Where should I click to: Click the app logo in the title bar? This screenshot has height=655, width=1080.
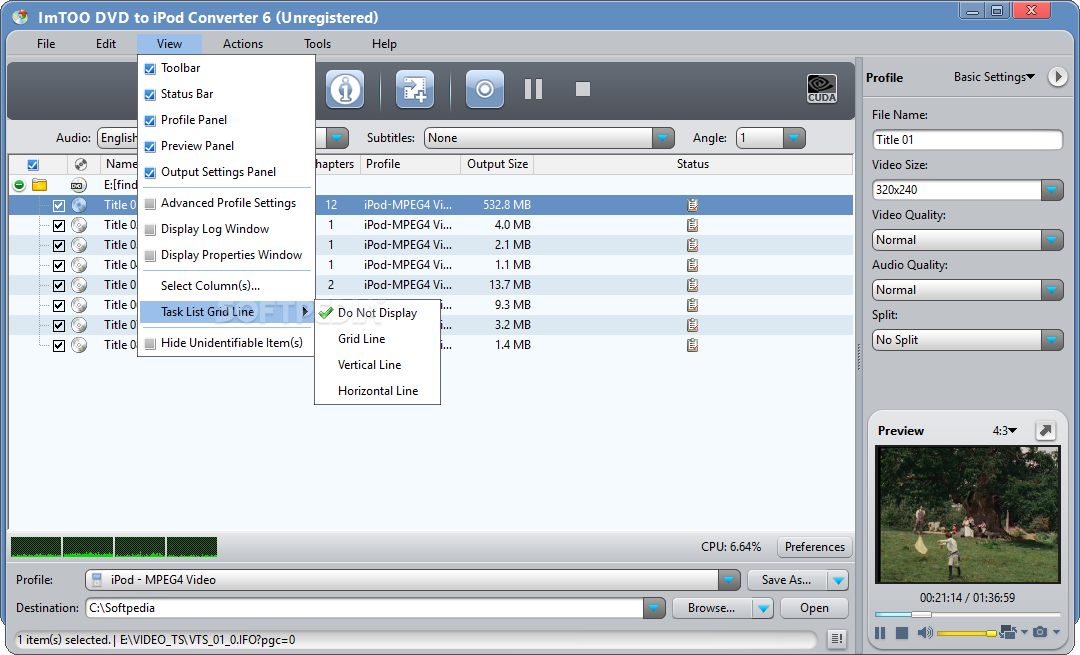click(21, 17)
